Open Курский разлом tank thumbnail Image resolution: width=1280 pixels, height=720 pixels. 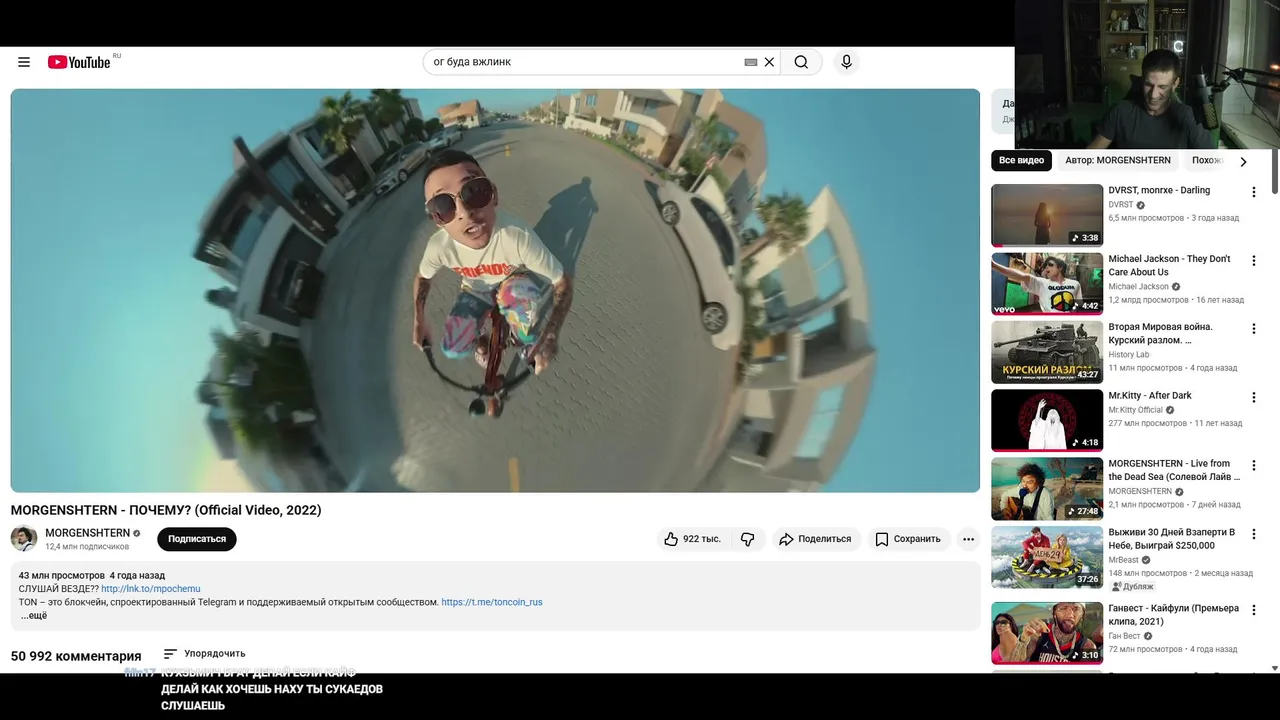(x=1047, y=352)
